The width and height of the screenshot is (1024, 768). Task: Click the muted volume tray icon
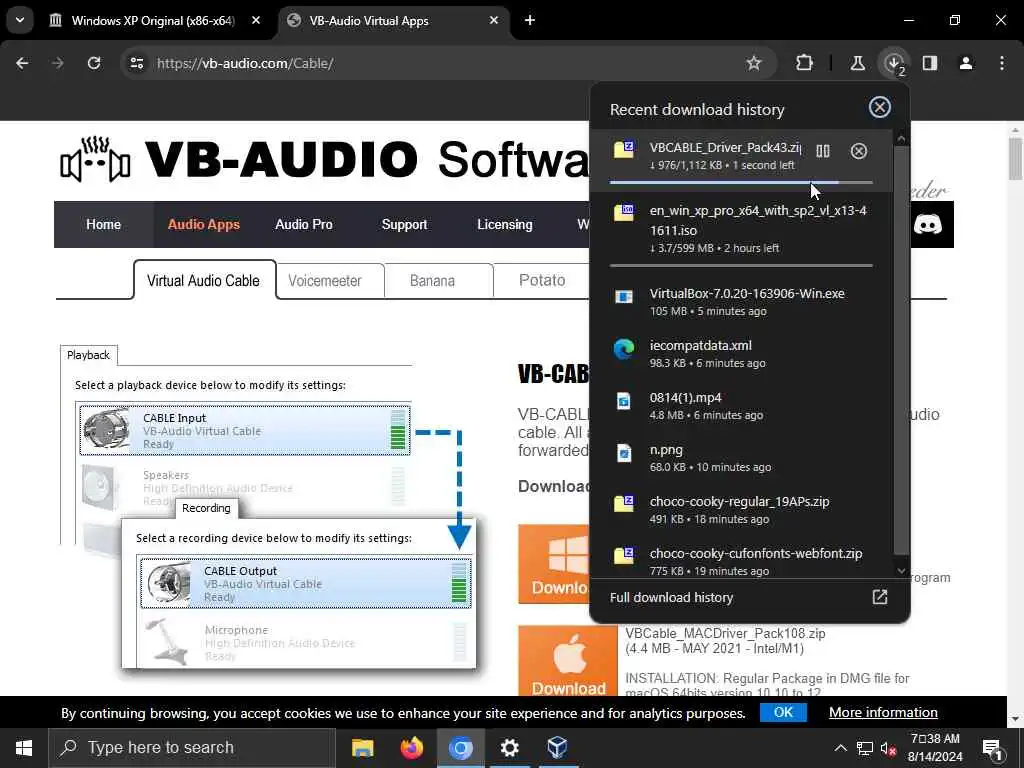888,748
